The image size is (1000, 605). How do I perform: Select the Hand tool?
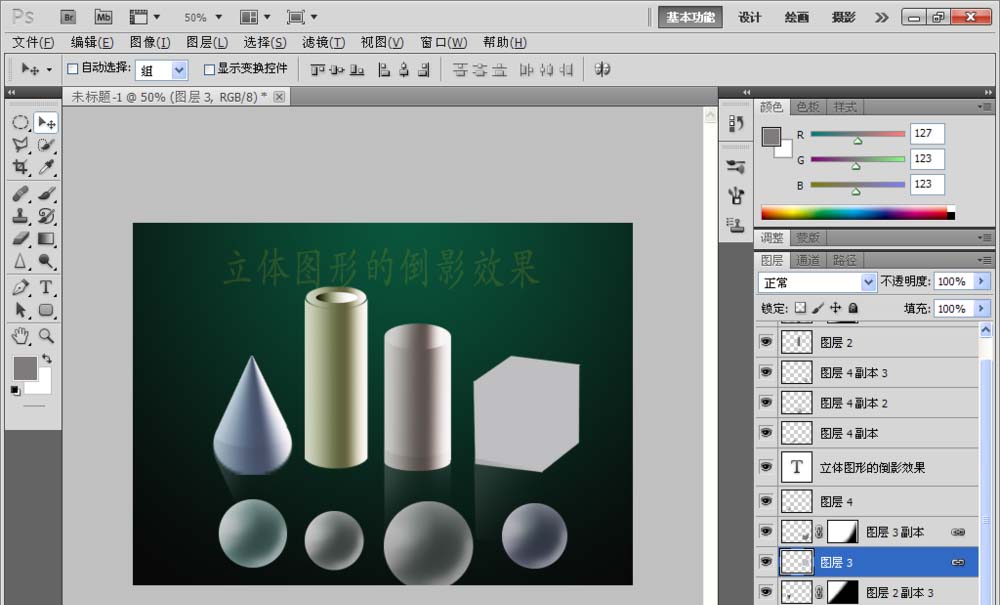(x=20, y=335)
